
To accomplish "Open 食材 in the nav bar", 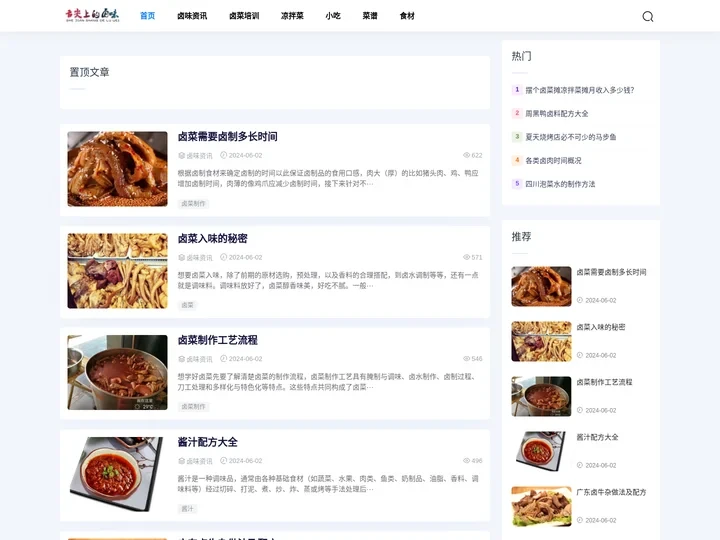I will [x=407, y=16].
